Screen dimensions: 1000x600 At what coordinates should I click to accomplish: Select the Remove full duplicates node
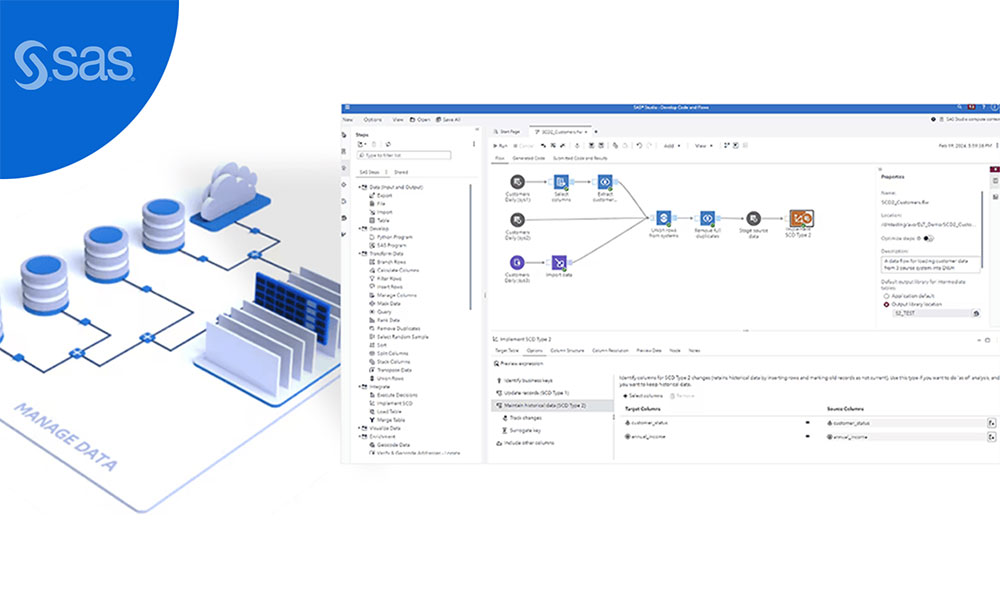point(707,218)
